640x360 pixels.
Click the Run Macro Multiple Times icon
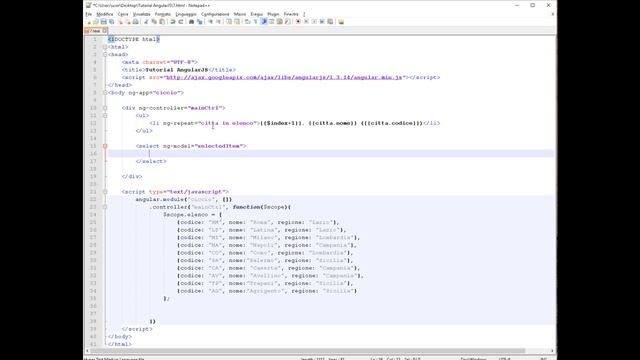pyautogui.click(x=322, y=22)
